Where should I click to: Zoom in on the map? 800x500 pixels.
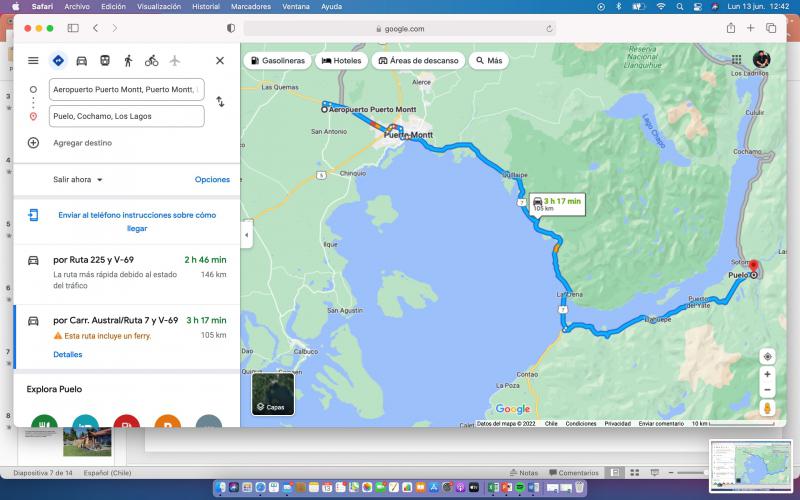[767, 374]
